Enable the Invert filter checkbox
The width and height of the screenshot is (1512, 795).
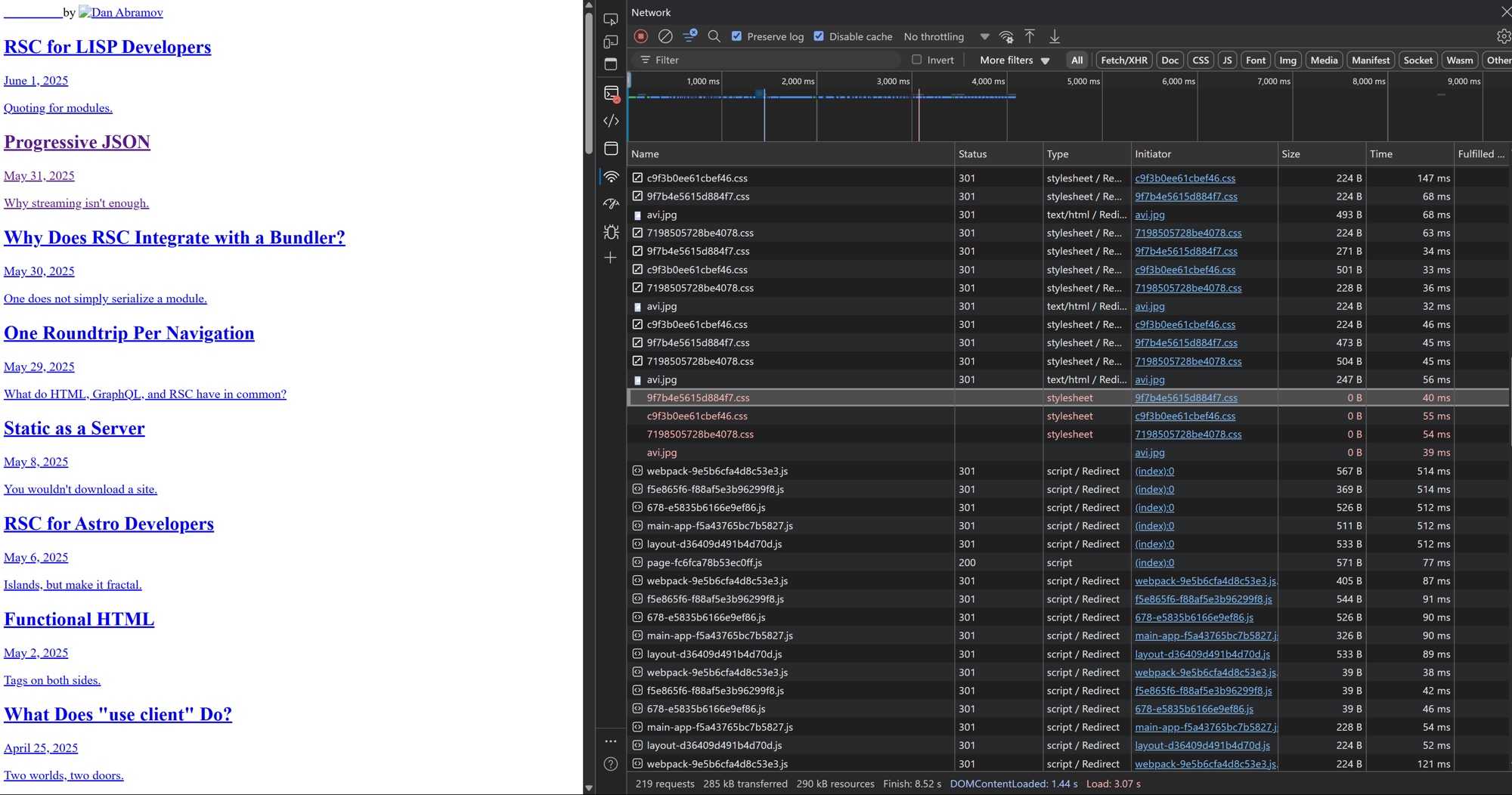[x=916, y=60]
